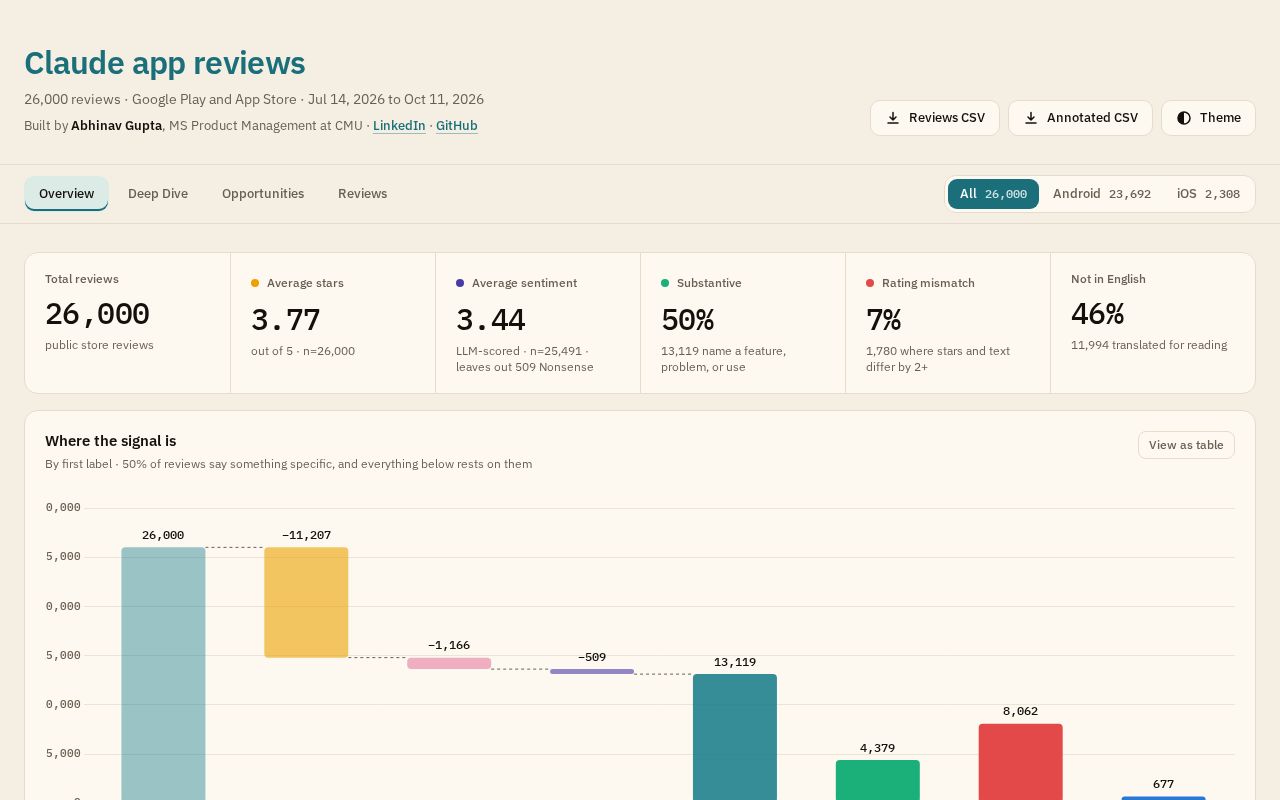Open the LinkedIn link
The image size is (1280, 800).
pyautogui.click(x=399, y=126)
